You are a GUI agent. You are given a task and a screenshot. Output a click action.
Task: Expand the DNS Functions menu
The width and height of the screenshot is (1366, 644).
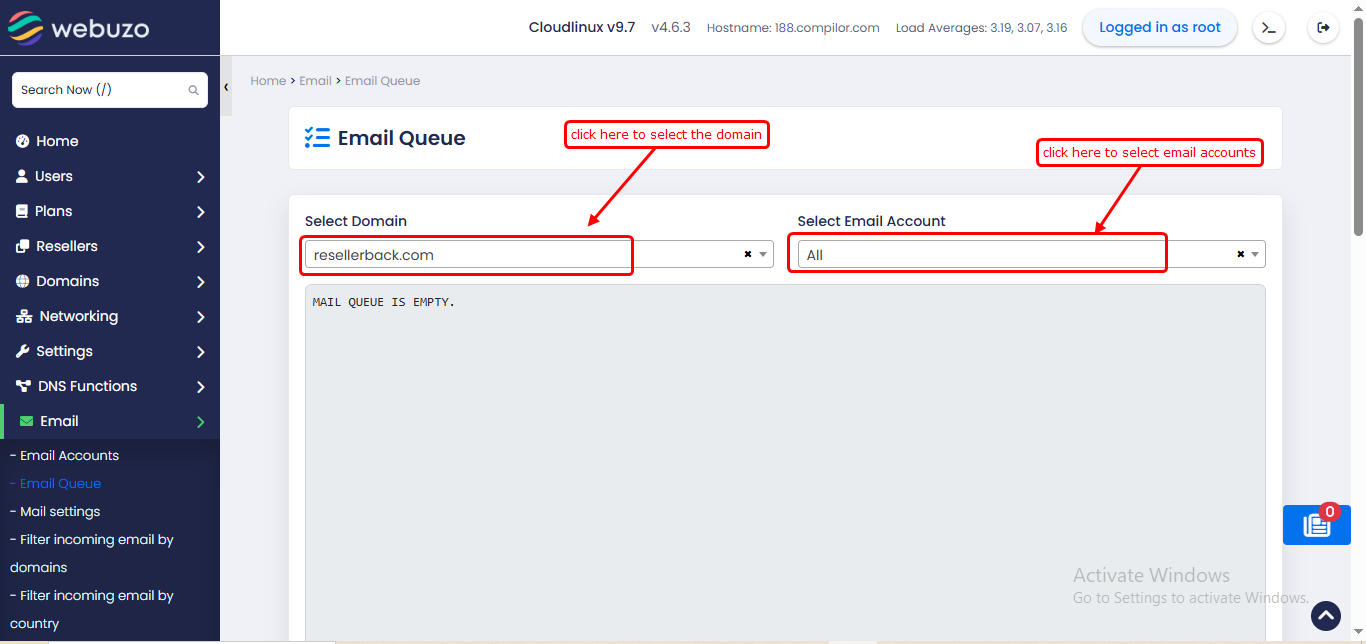pos(110,386)
